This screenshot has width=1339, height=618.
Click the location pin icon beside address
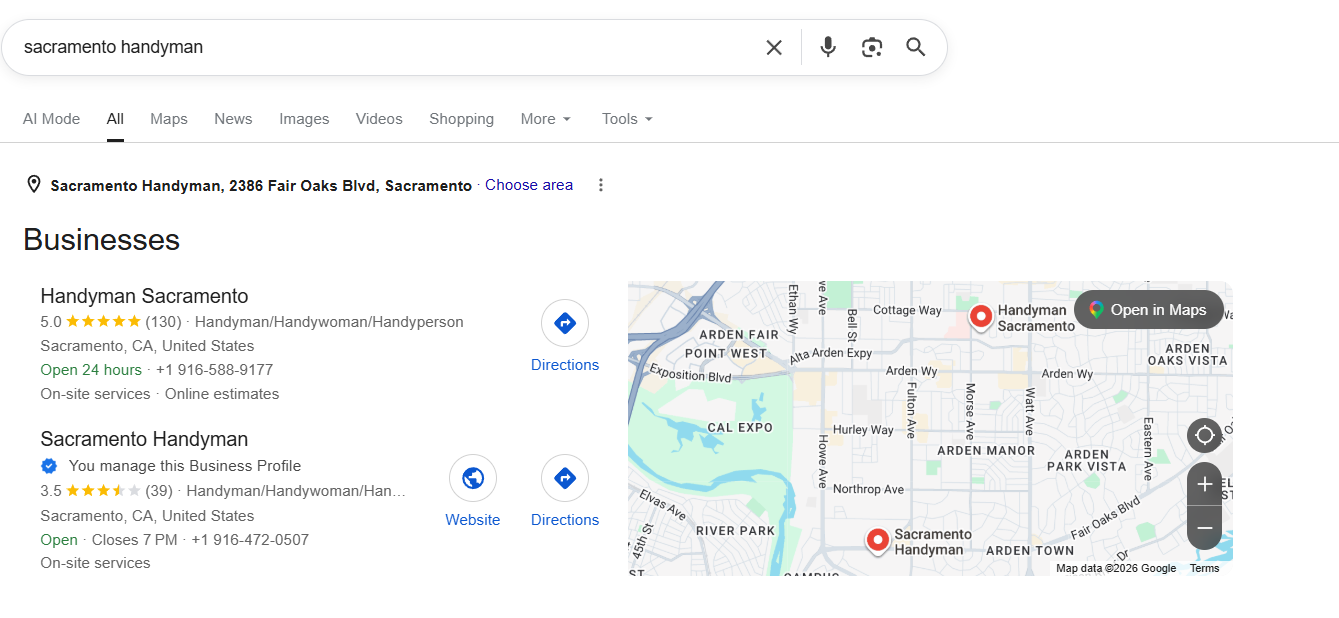pyautogui.click(x=34, y=185)
